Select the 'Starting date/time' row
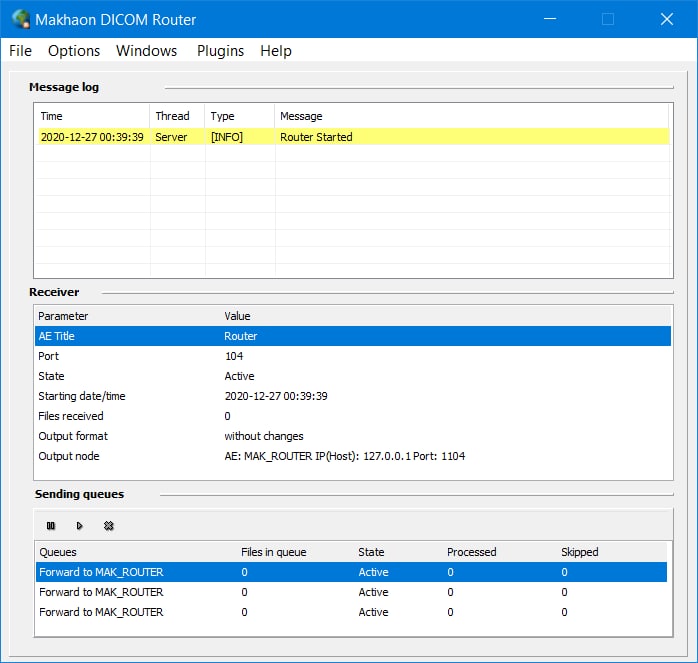This screenshot has width=698, height=663. [x=353, y=396]
